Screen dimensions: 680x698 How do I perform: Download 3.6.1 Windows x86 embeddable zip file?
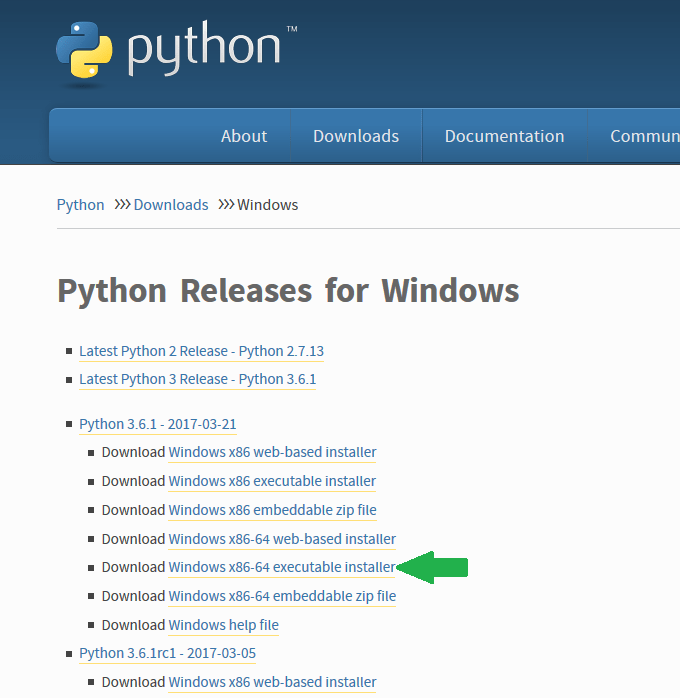272,510
